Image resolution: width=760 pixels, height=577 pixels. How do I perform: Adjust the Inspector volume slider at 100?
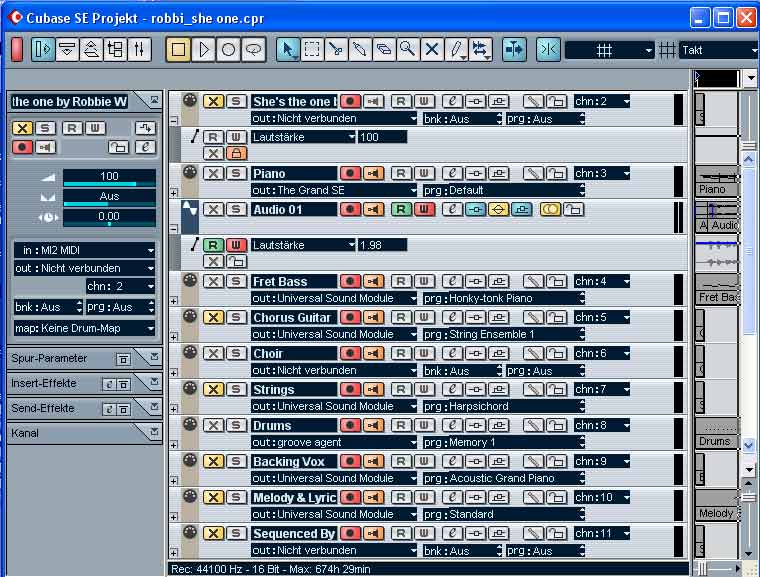coord(109,177)
